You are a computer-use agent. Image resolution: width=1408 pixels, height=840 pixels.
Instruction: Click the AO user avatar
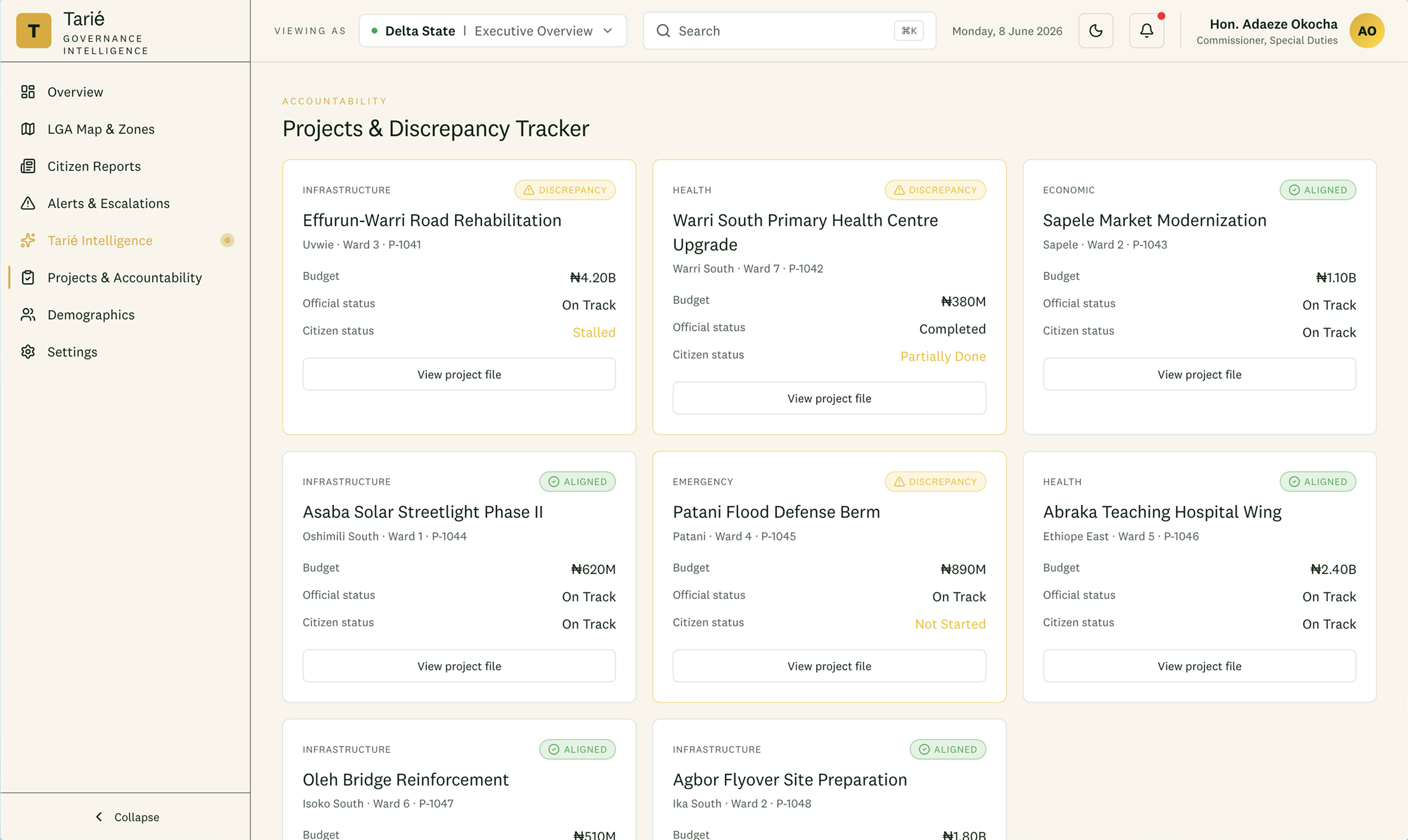point(1367,31)
